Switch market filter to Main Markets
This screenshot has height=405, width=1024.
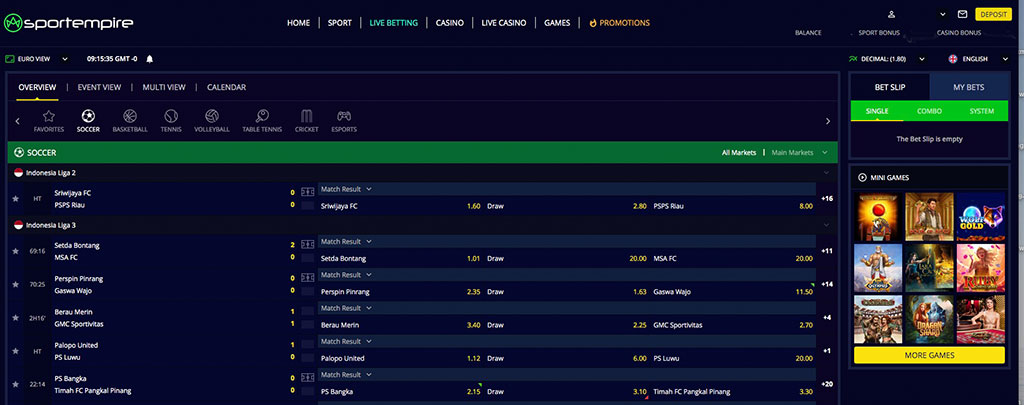792,152
